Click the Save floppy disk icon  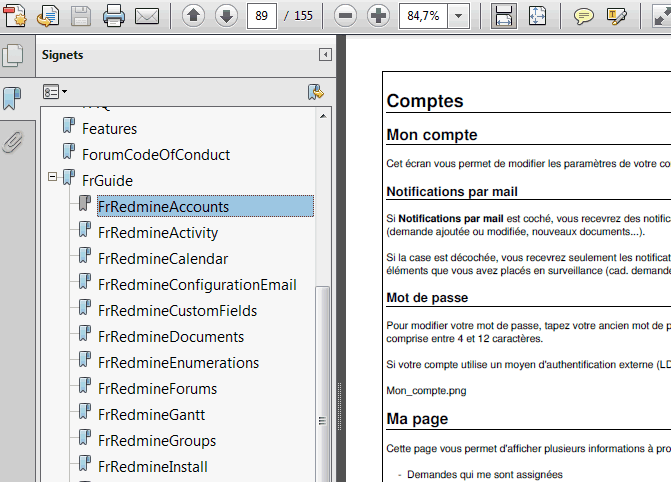[80, 16]
